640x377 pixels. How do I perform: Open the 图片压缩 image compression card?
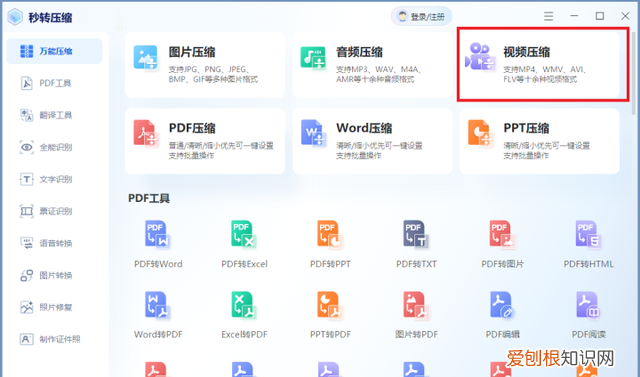point(205,64)
